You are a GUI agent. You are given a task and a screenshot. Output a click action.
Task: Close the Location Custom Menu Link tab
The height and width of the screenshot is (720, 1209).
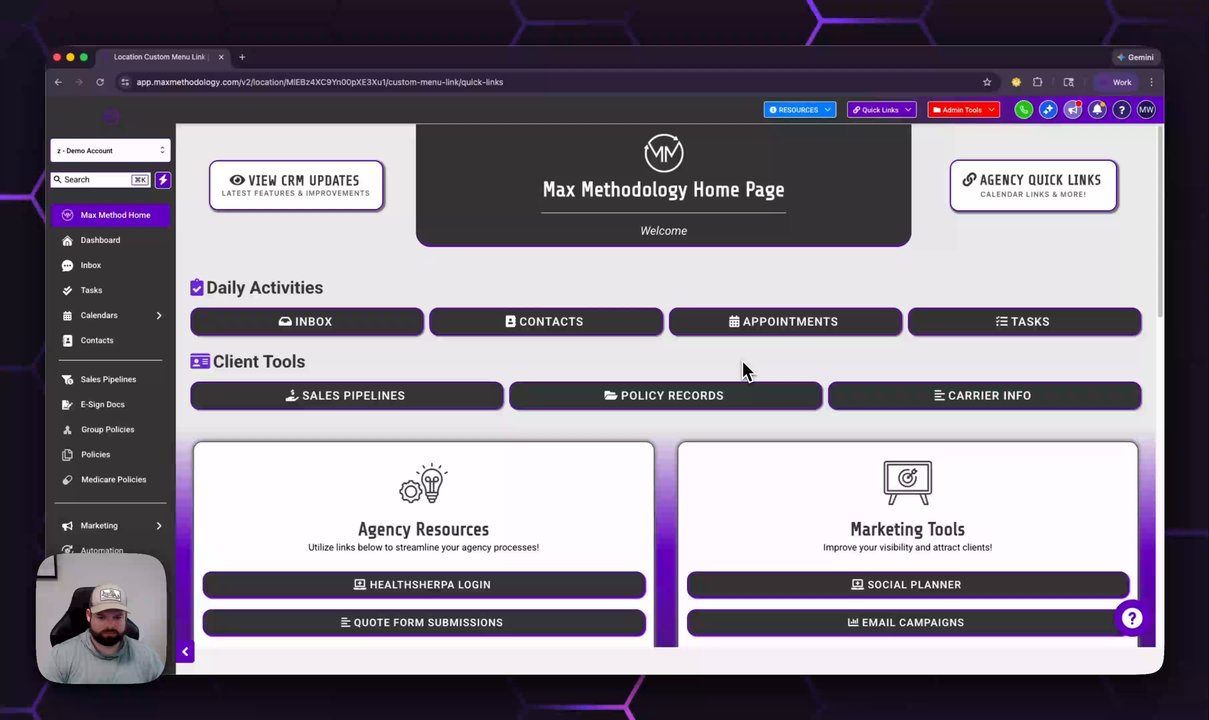pos(221,57)
